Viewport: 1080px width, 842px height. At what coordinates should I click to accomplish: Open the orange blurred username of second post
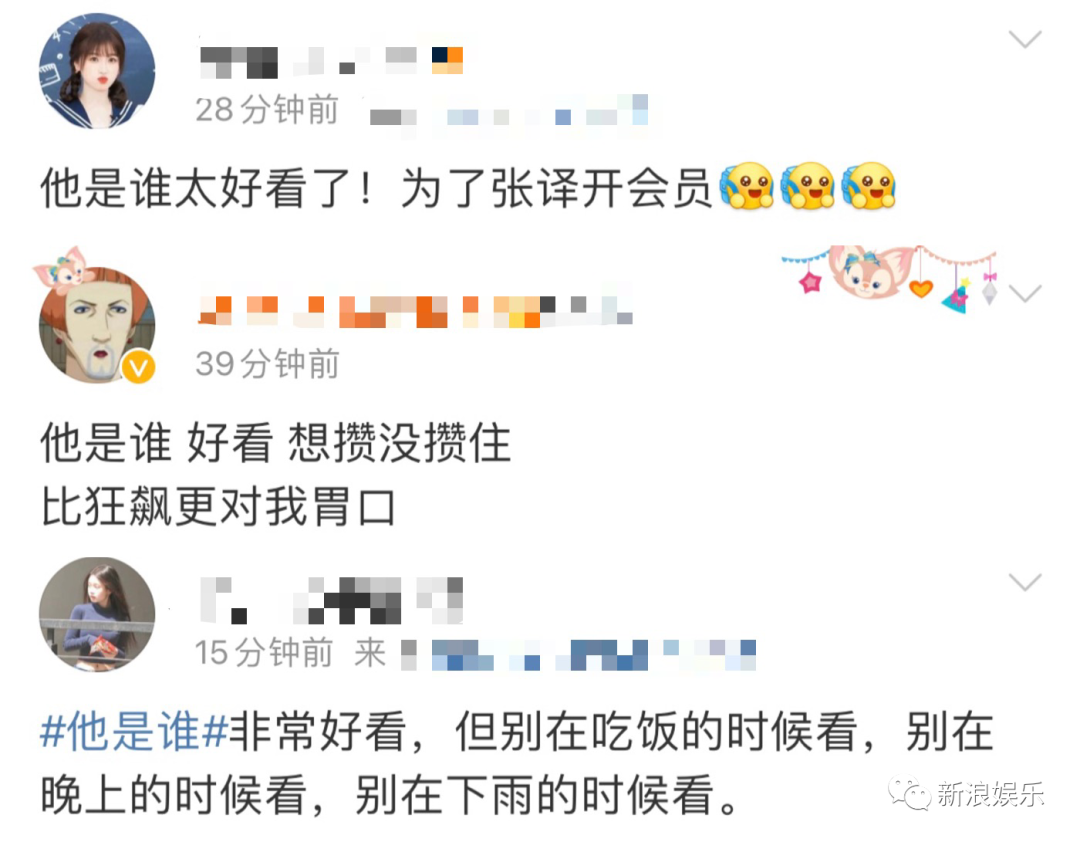click(415, 311)
